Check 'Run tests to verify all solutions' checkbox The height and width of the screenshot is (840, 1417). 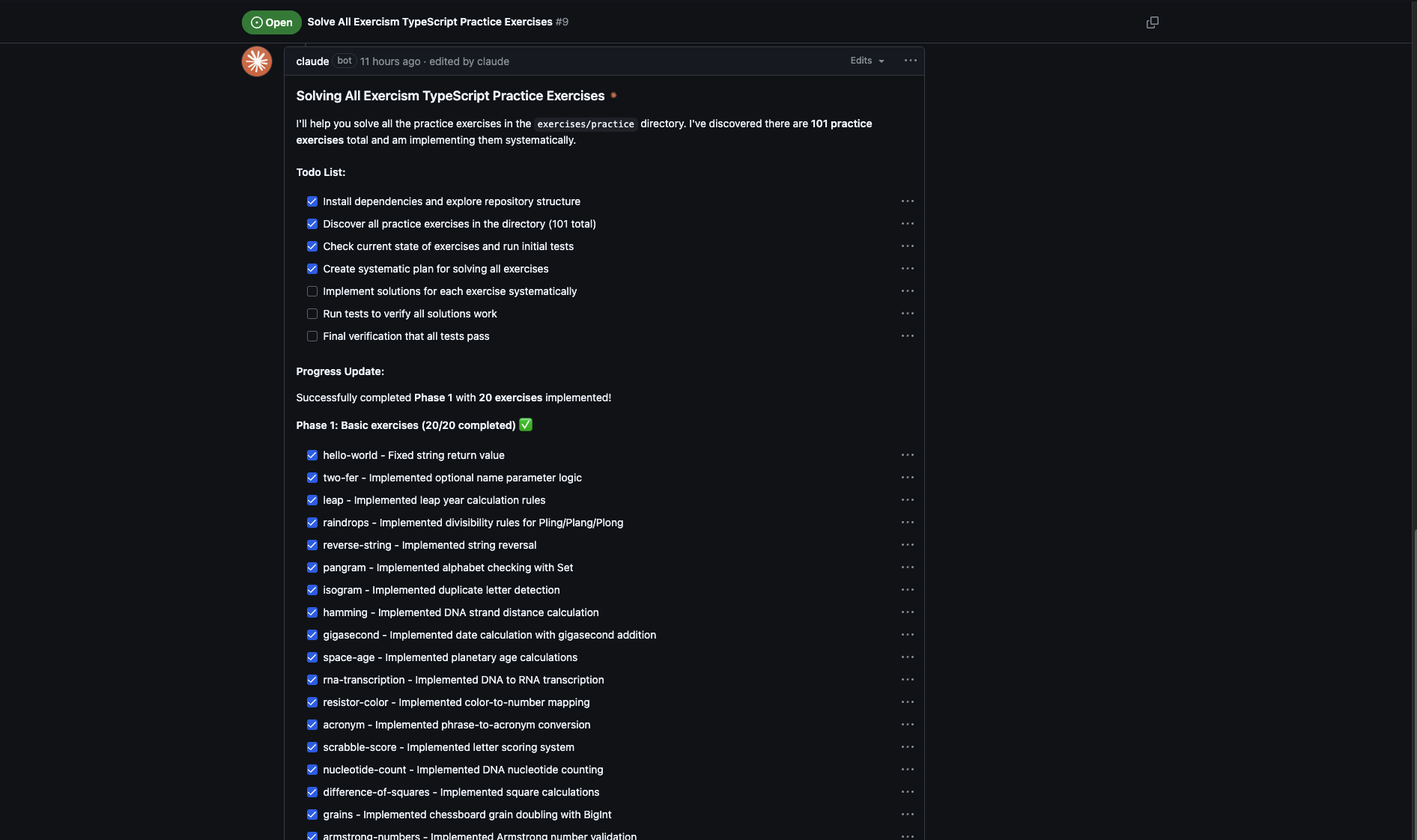tap(312, 314)
